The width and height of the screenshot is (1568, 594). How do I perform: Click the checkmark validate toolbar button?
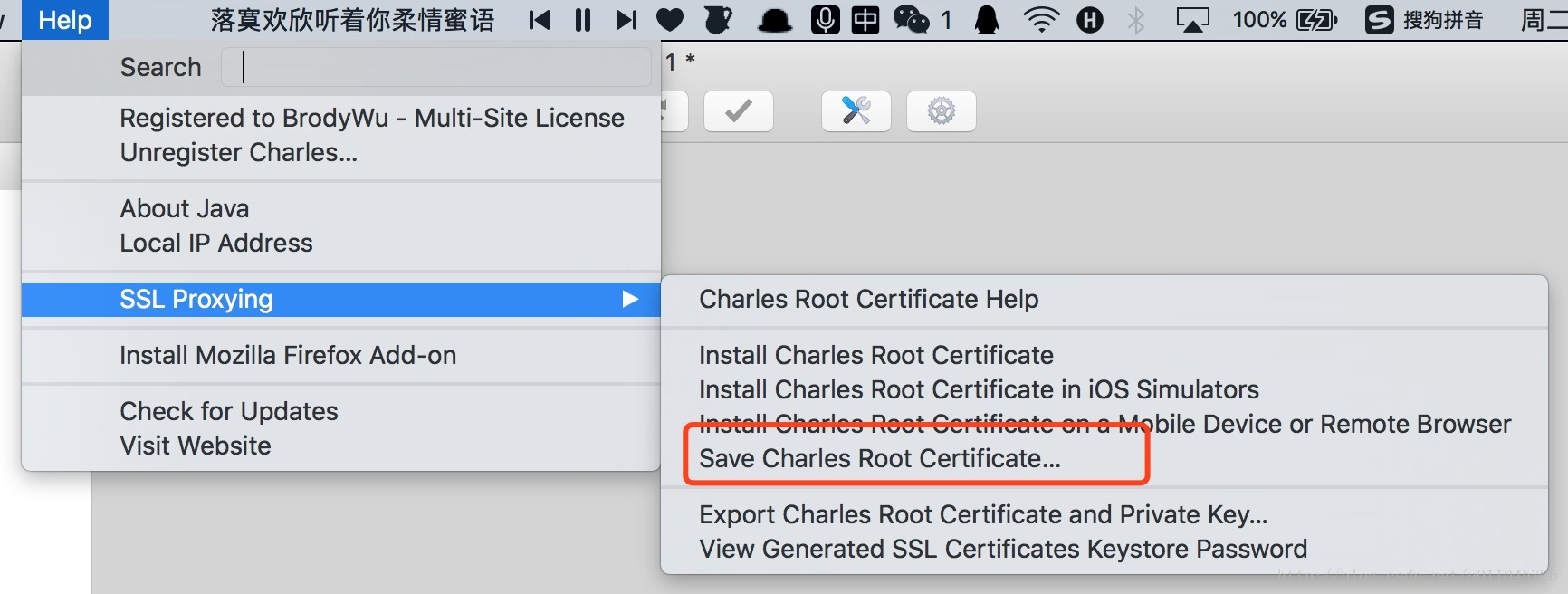coord(739,111)
